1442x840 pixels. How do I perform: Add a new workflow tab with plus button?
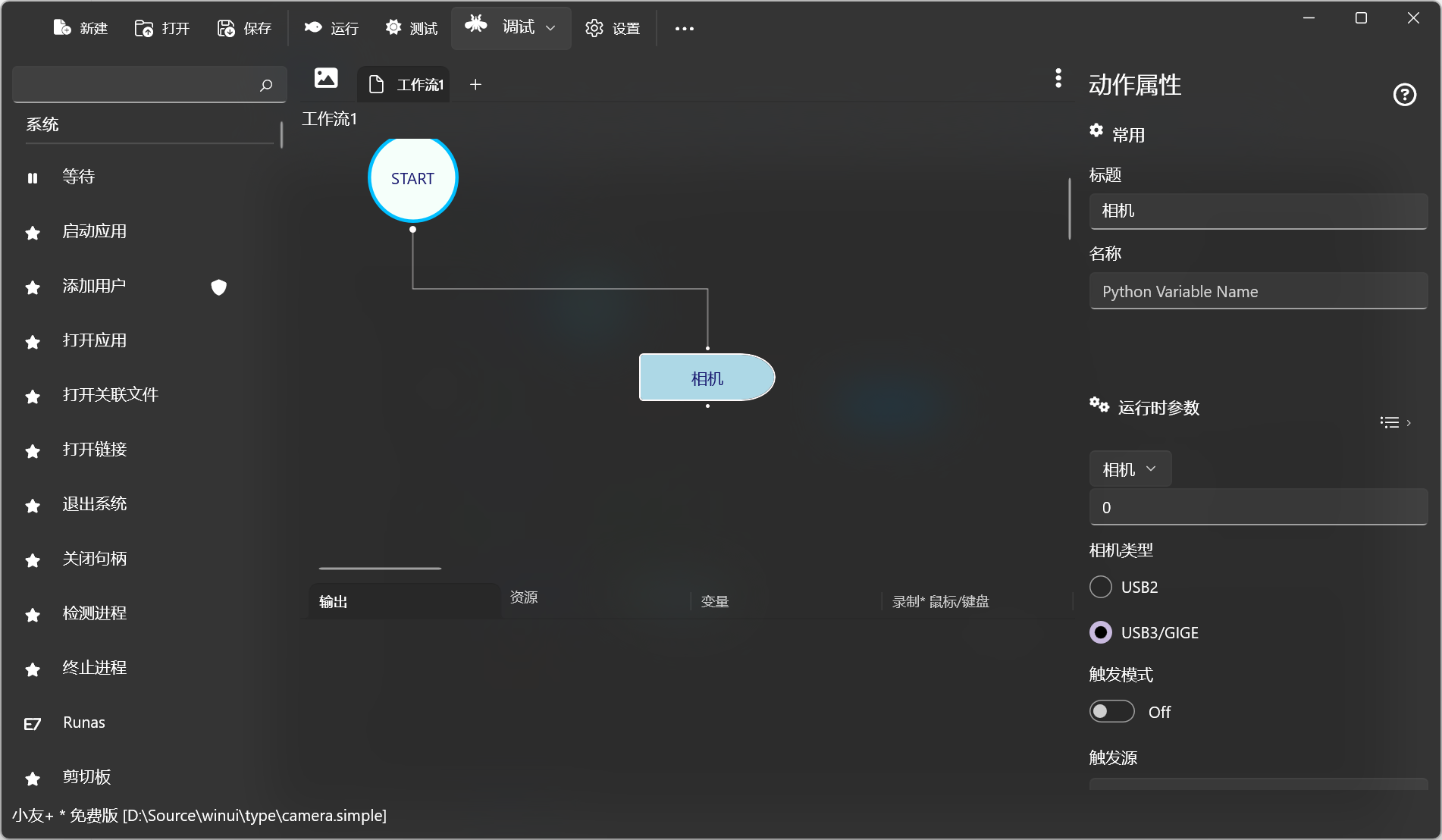tap(475, 85)
